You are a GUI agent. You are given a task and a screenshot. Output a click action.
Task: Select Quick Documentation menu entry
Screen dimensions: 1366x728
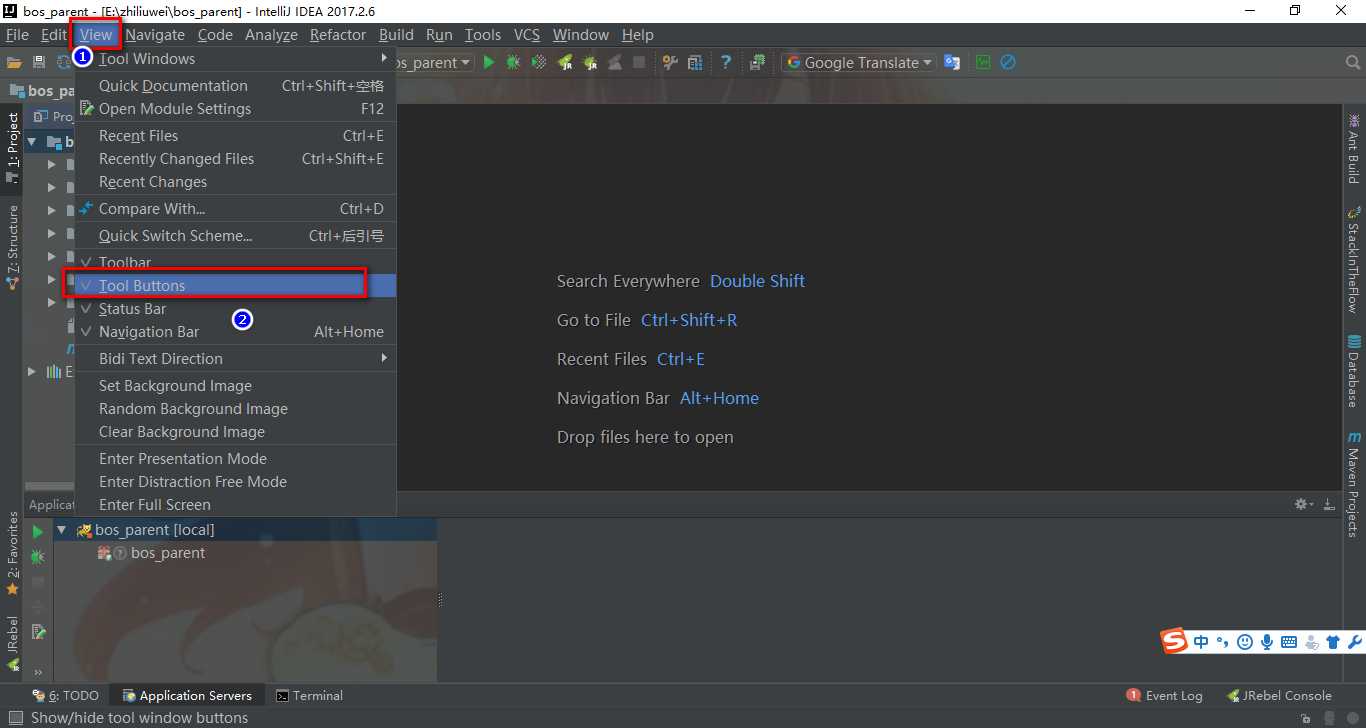[x=235, y=86]
